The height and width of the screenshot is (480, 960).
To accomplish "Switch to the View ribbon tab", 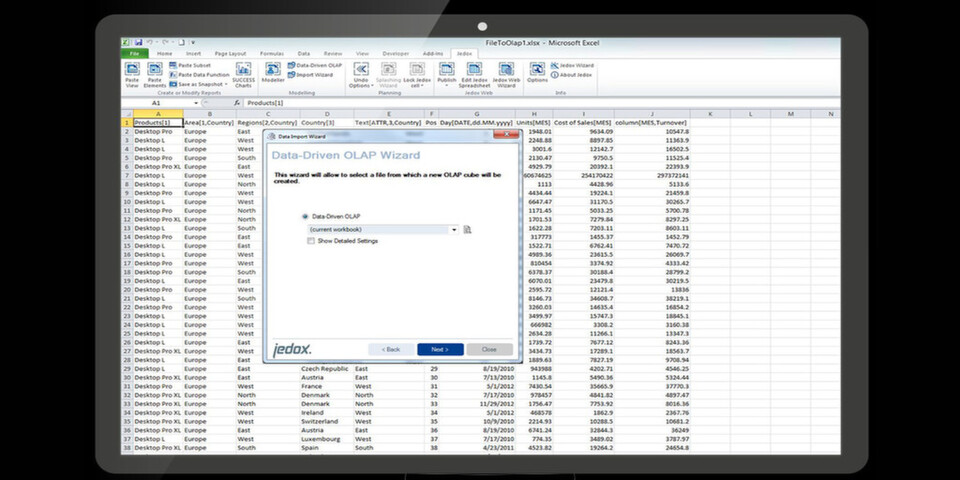I will pyautogui.click(x=362, y=53).
